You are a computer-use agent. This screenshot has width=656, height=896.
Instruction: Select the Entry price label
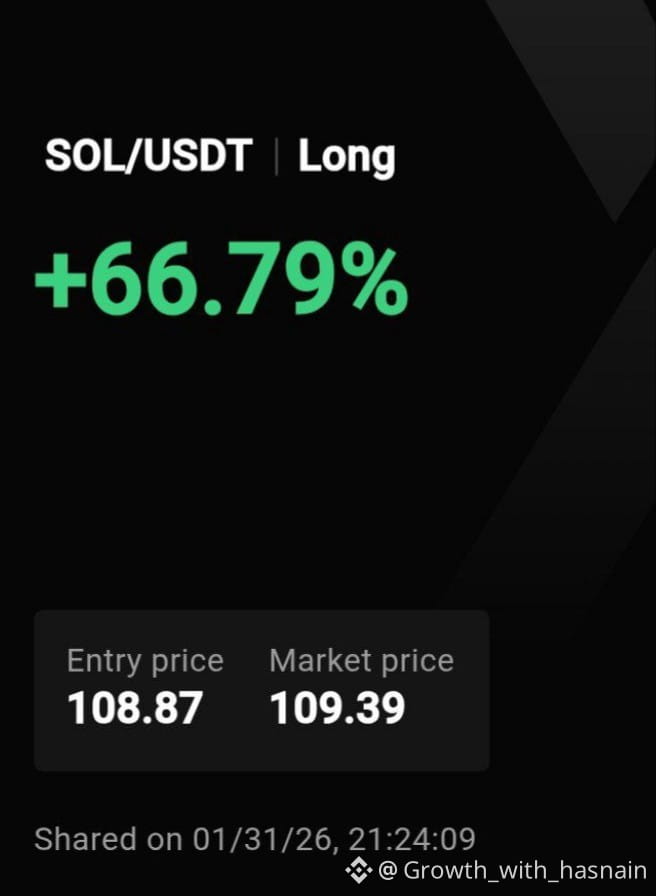(145, 661)
